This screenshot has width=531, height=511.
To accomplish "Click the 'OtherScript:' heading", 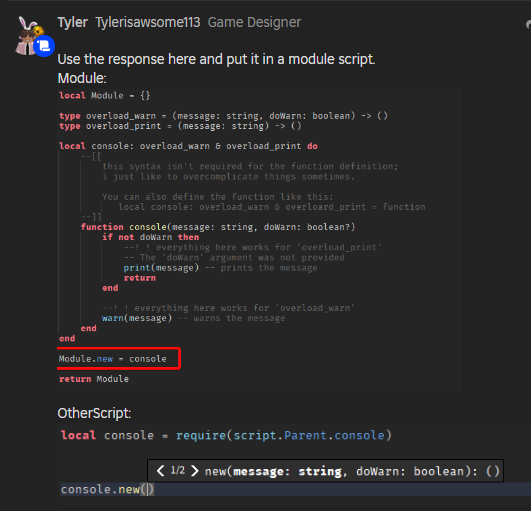I will tap(94, 413).
